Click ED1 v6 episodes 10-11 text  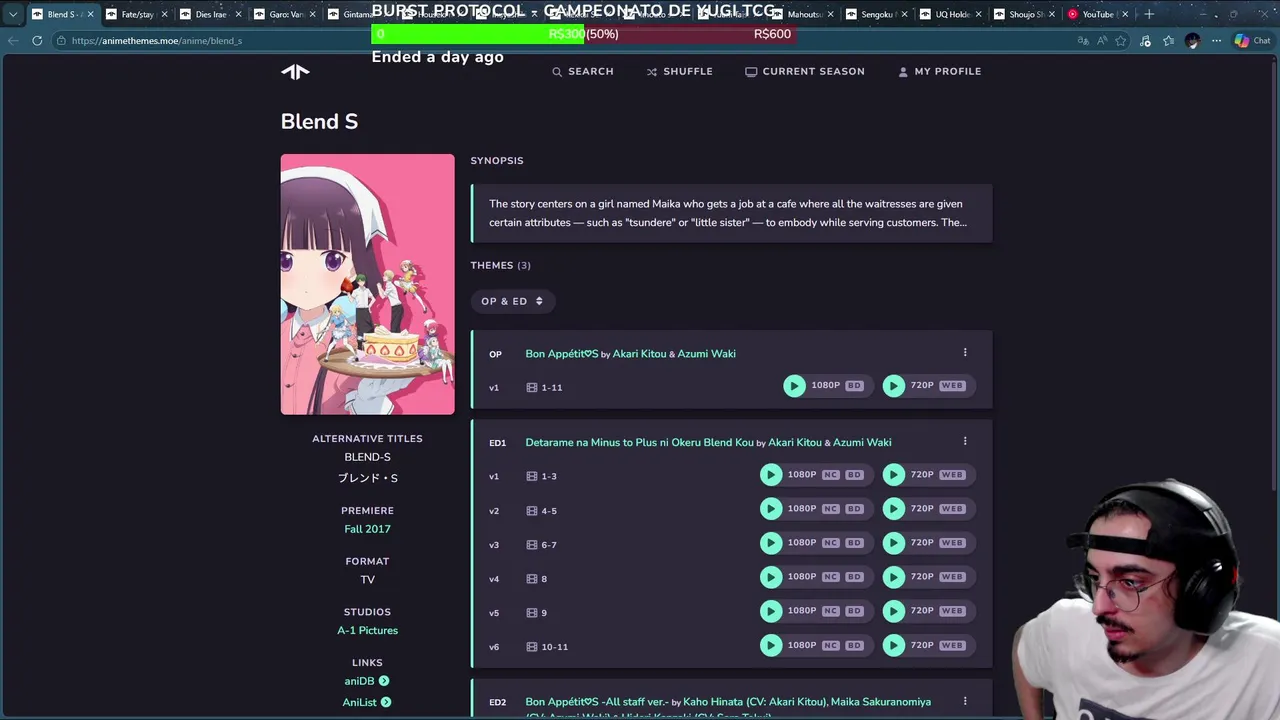(x=554, y=647)
